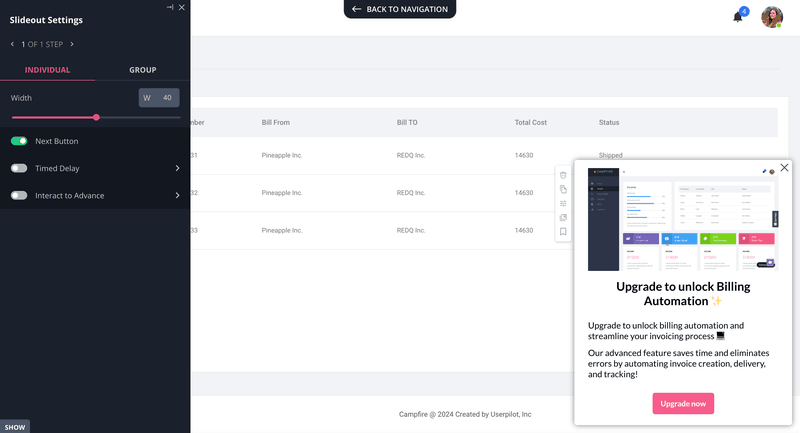
Task: Dock the Slideout Settings panel with pin arrow
Action: (x=170, y=7)
